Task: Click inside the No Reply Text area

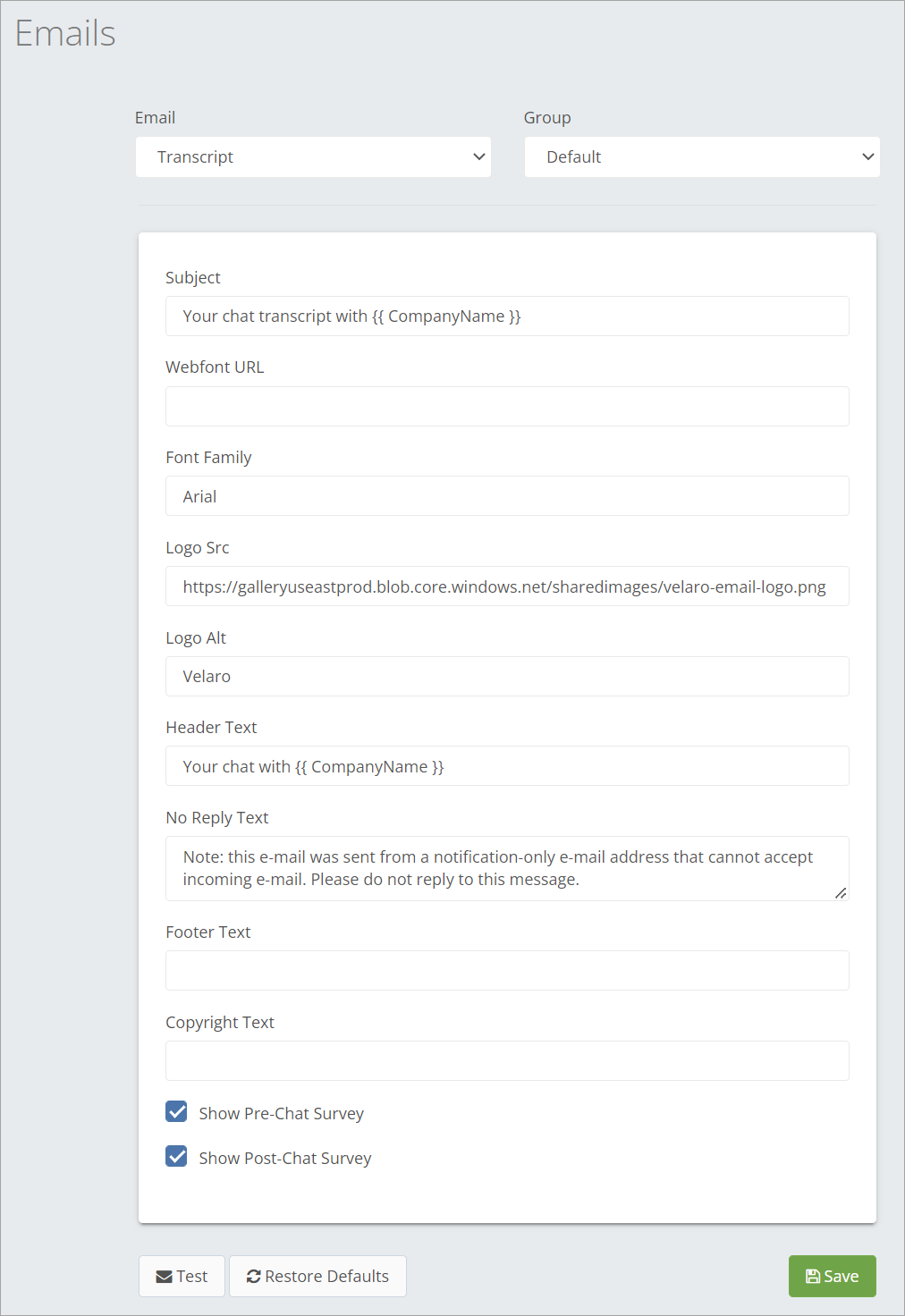Action: tap(507, 868)
